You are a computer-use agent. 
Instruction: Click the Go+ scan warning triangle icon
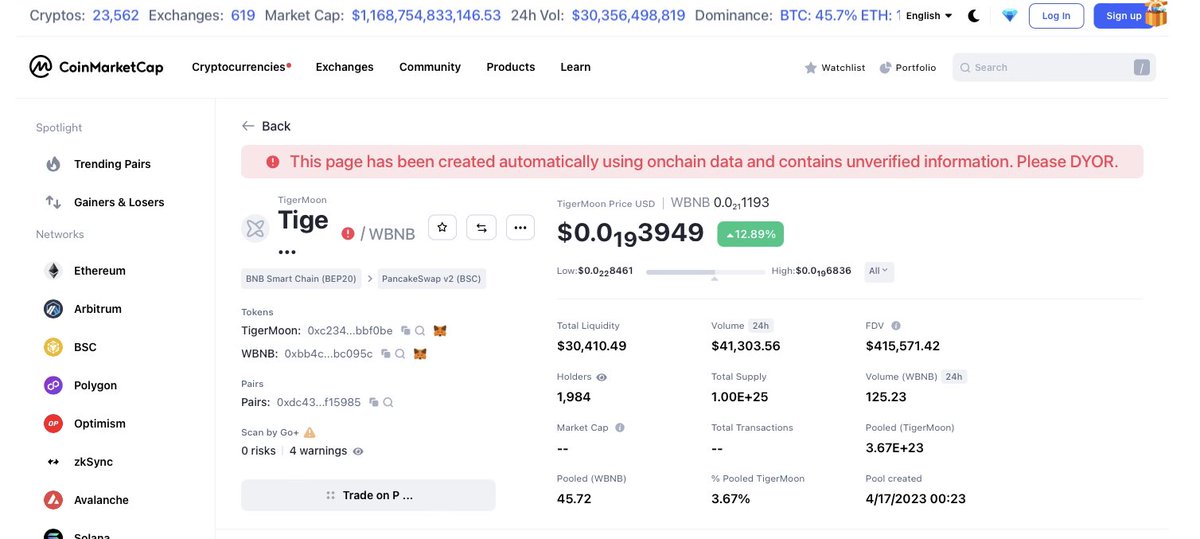point(310,432)
